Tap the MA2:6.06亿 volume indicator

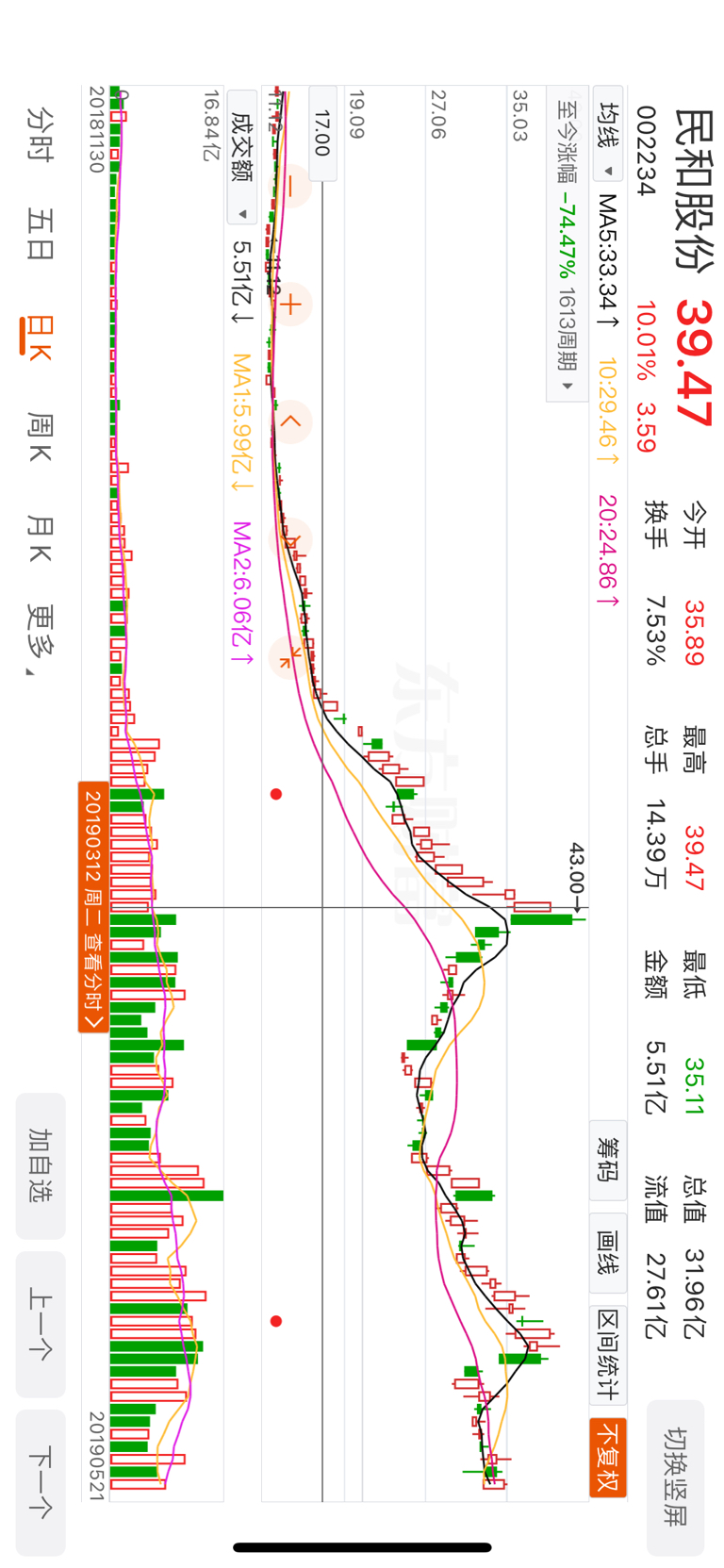241,592
